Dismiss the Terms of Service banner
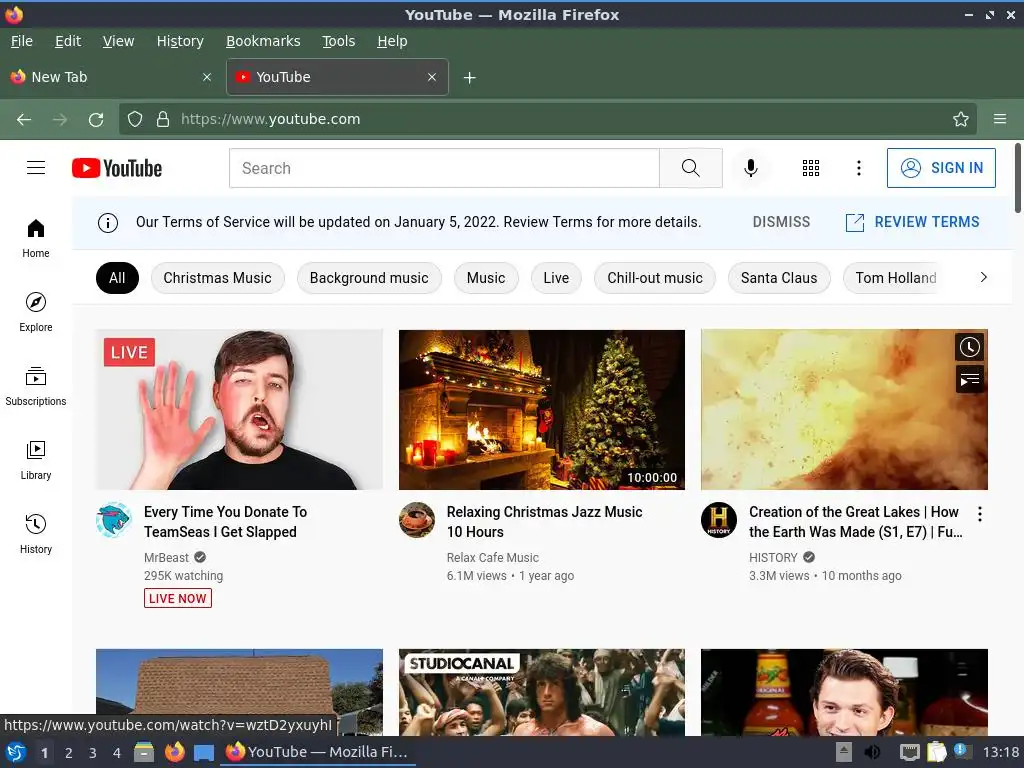1024x768 pixels. 781,222
